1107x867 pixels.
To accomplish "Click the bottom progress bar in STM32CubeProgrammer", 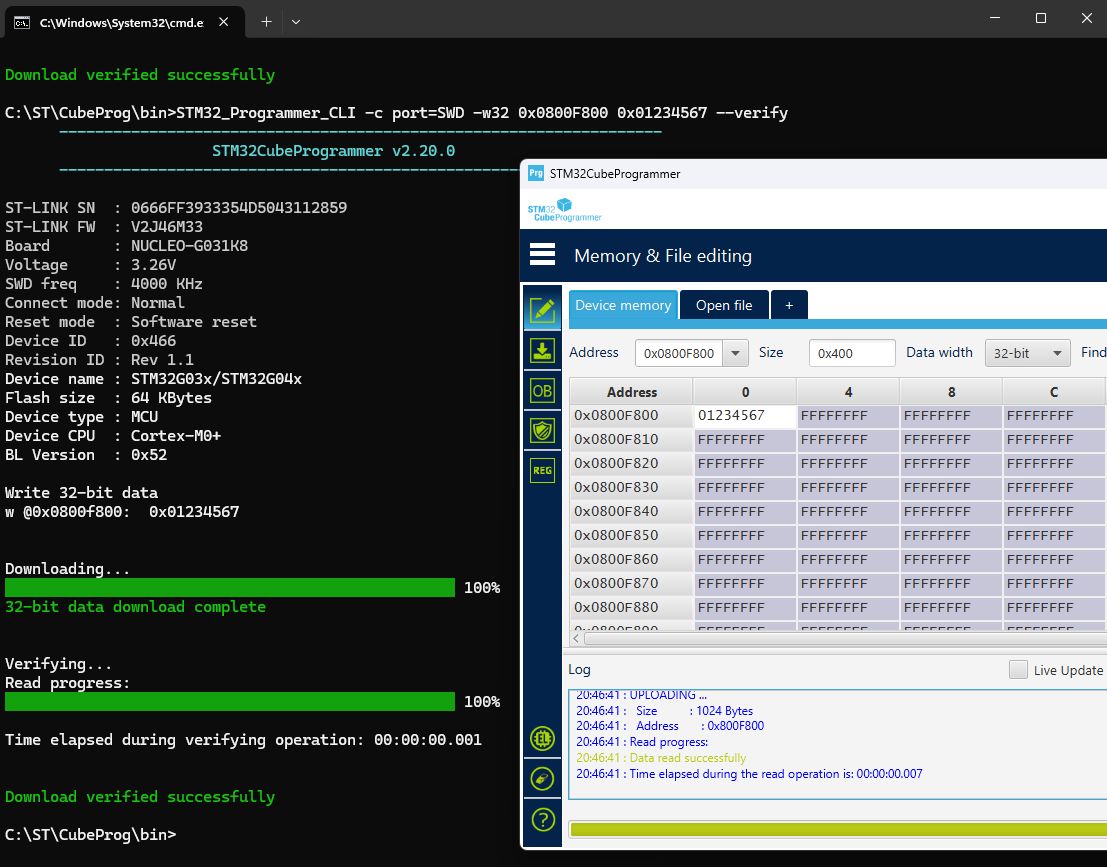I will (x=838, y=829).
